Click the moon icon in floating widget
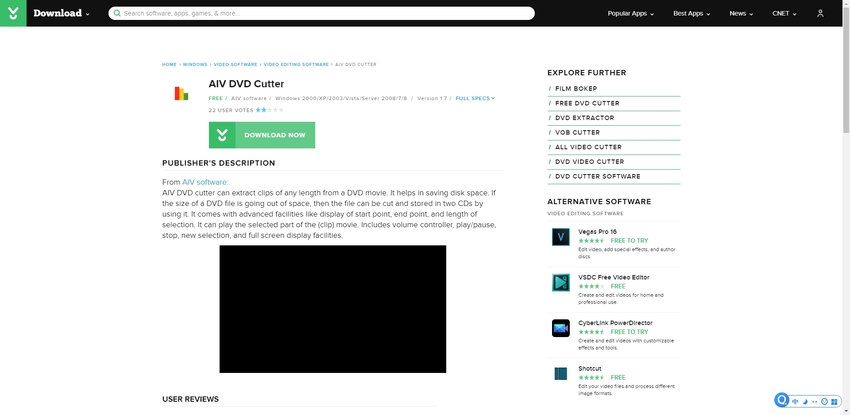Image resolution: width=850 pixels, height=415 pixels. tap(805, 401)
